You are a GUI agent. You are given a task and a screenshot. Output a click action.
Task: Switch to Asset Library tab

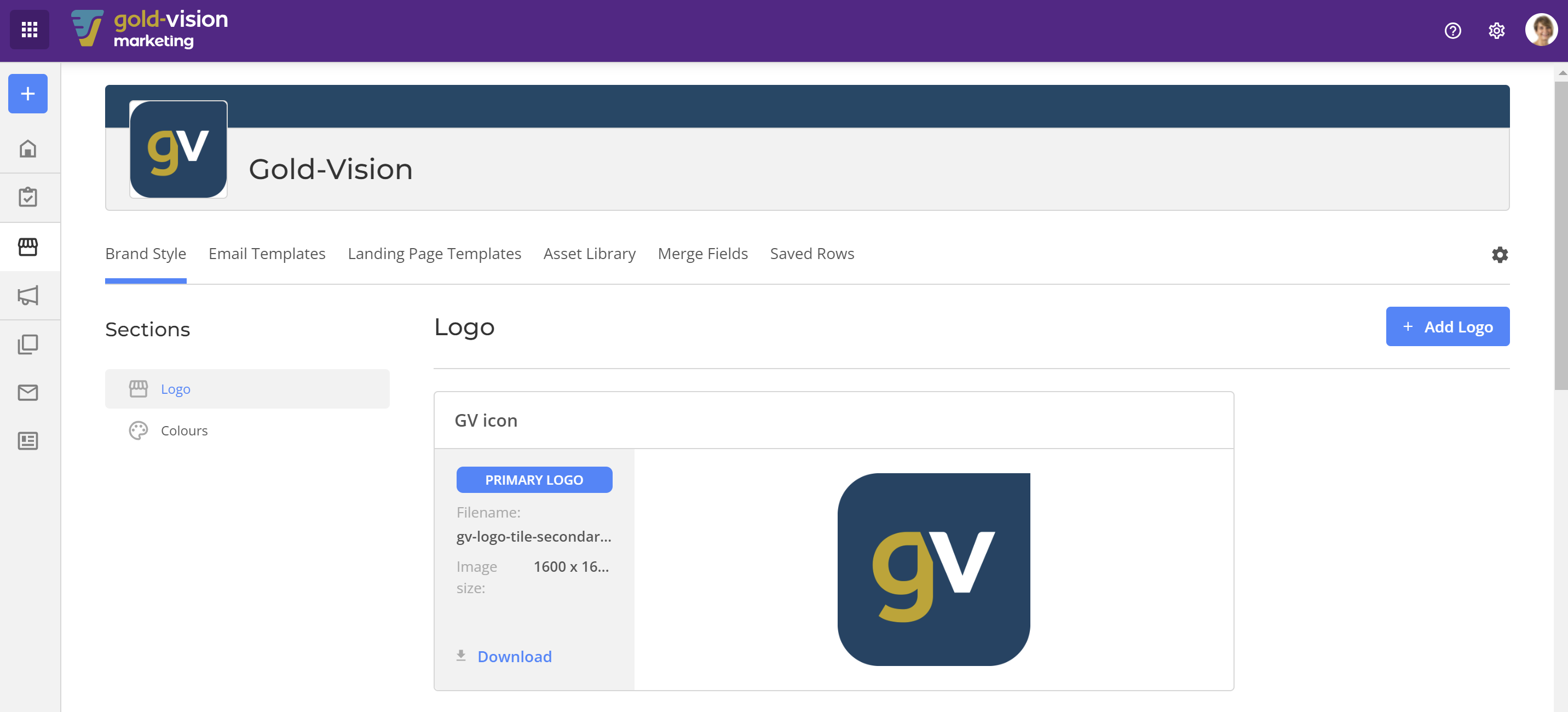tap(589, 254)
